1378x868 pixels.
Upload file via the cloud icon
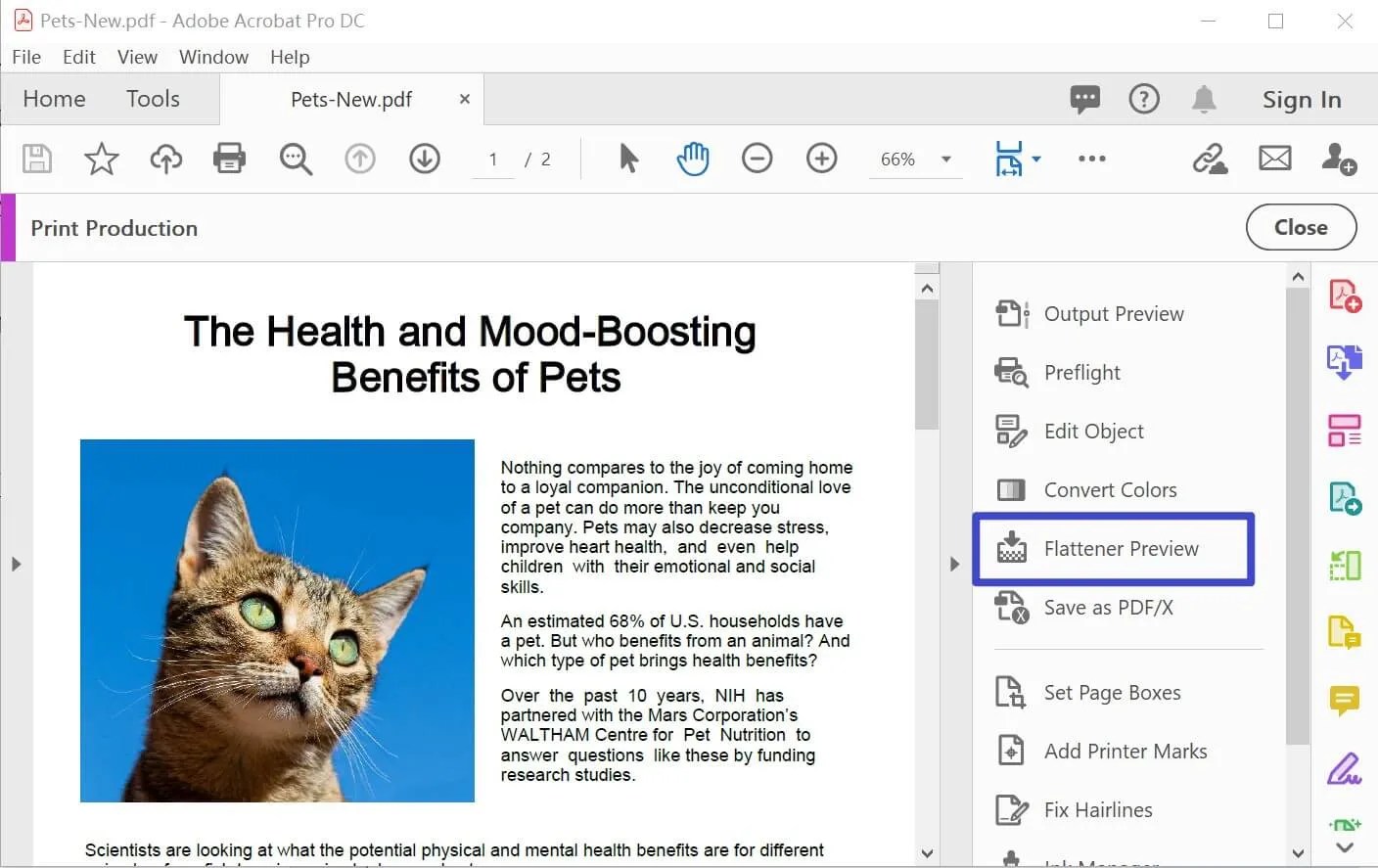click(x=165, y=159)
